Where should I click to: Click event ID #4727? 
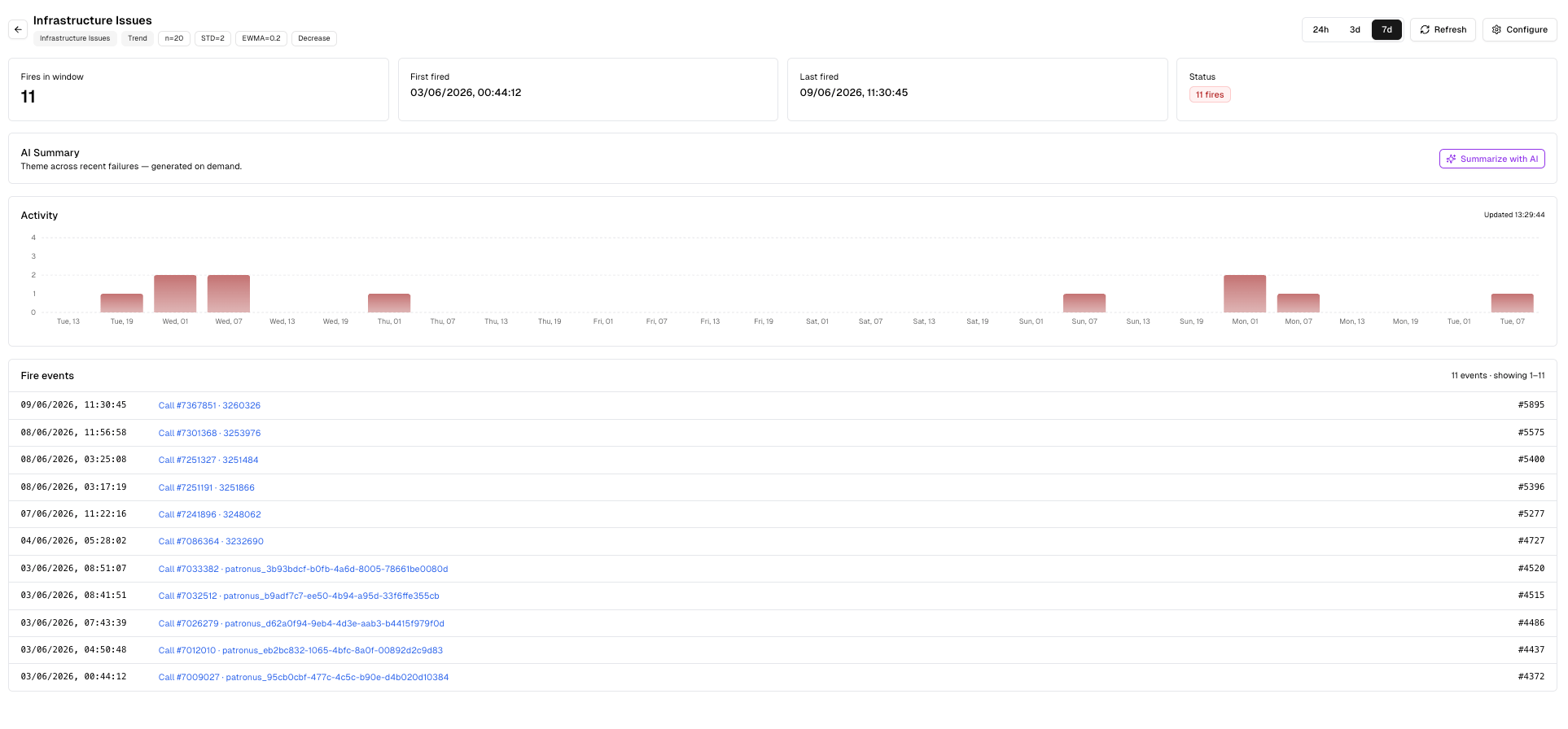pos(1531,541)
